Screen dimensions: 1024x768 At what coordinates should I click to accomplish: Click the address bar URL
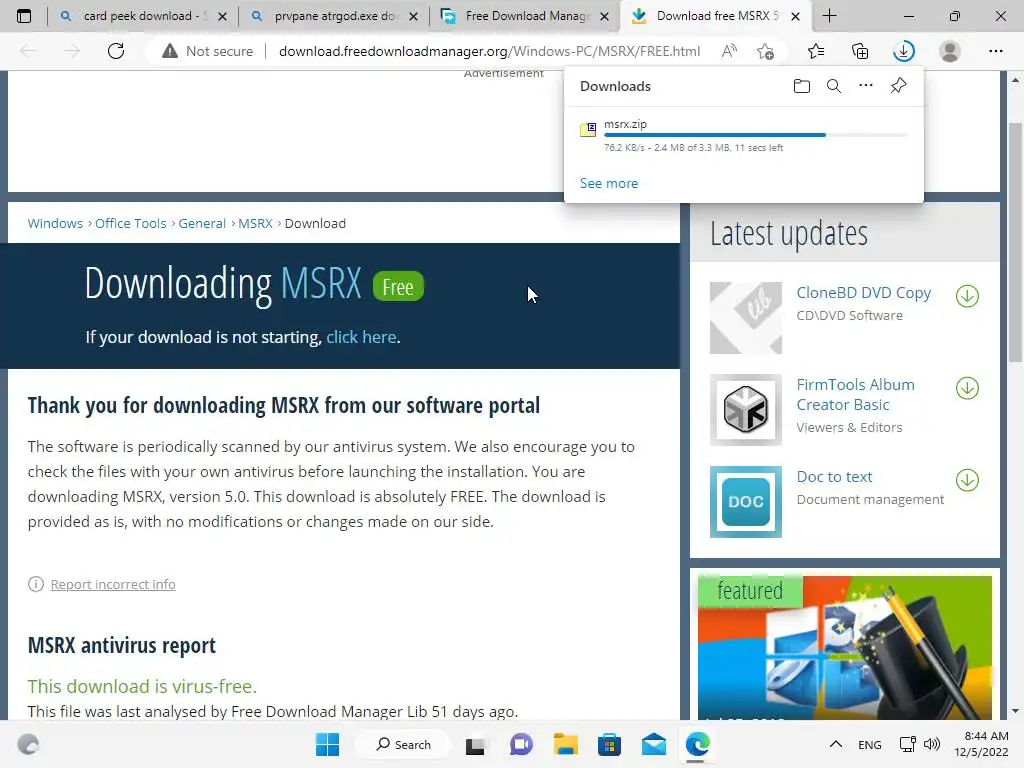[489, 51]
